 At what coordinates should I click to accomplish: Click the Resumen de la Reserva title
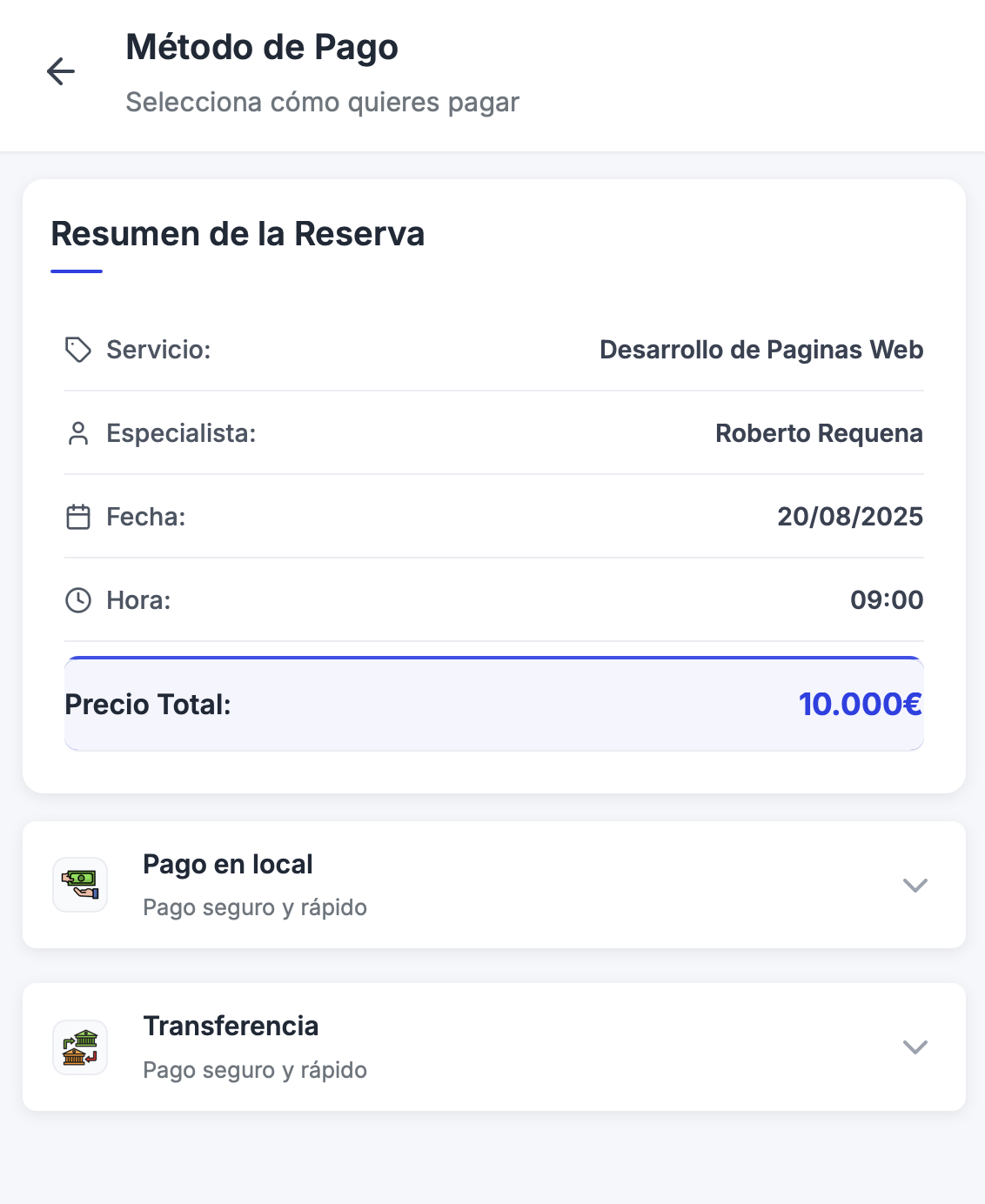238,234
